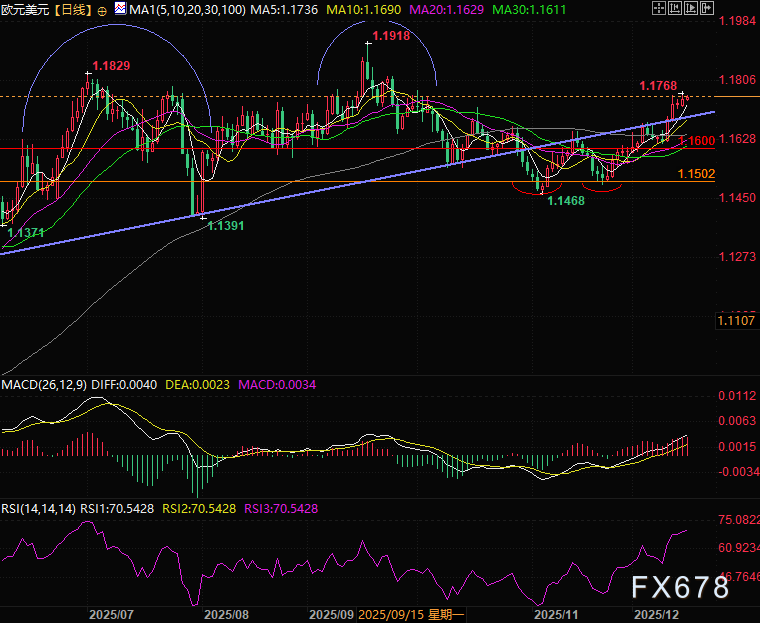The image size is (760, 623).
Task: Click the minus circle icon beside 日线
Action: 102,9
